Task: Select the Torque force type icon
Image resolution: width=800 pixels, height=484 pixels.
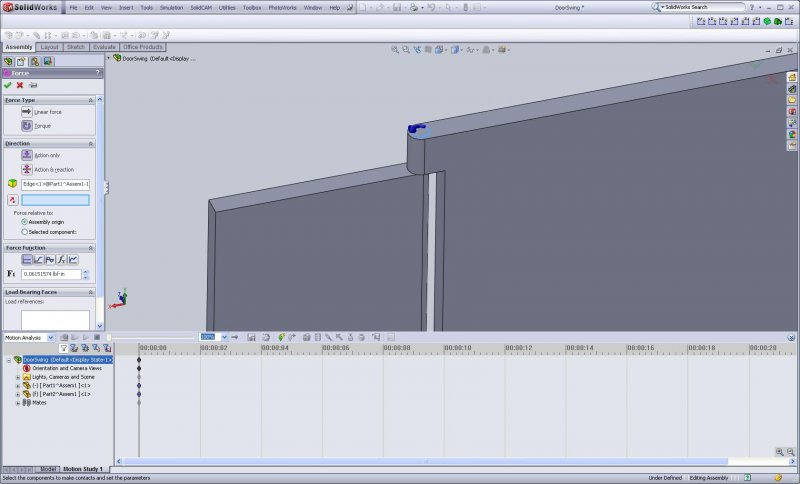Action: point(27,125)
